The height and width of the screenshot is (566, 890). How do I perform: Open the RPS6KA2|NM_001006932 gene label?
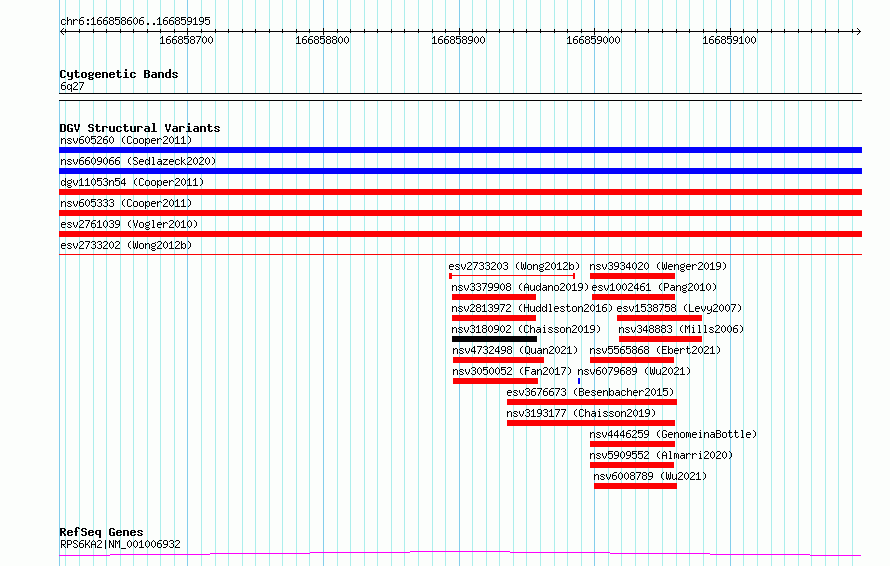pyautogui.click(x=120, y=544)
